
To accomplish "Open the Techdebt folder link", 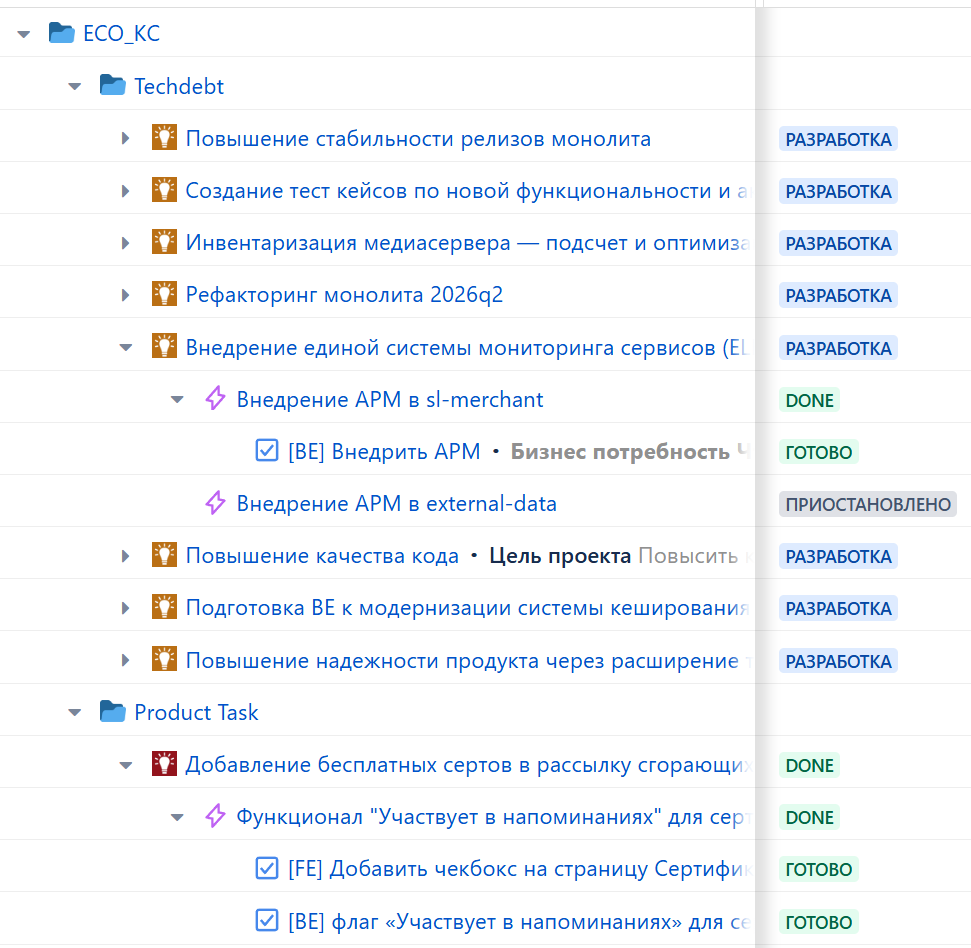I will [x=179, y=86].
